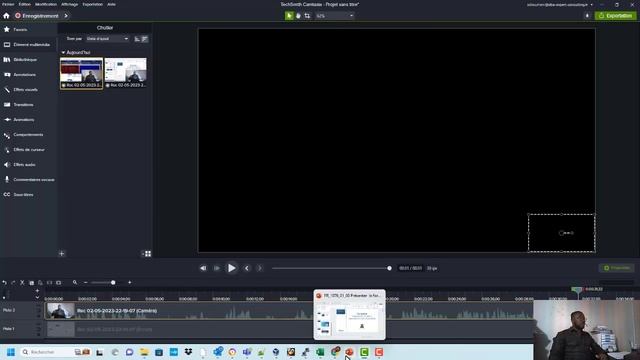Expand the track options chevron below plus
Viewport: 640px width, 360px height.
pos(37,297)
